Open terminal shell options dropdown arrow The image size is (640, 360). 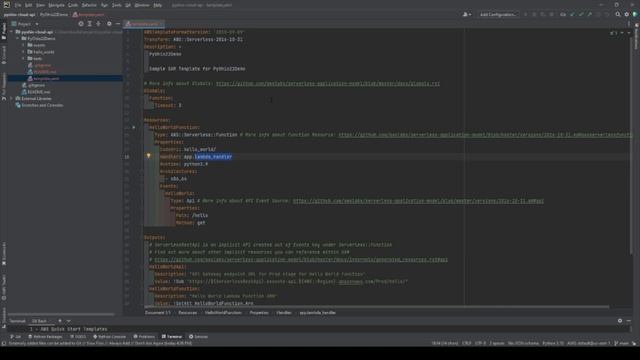tap(69, 321)
